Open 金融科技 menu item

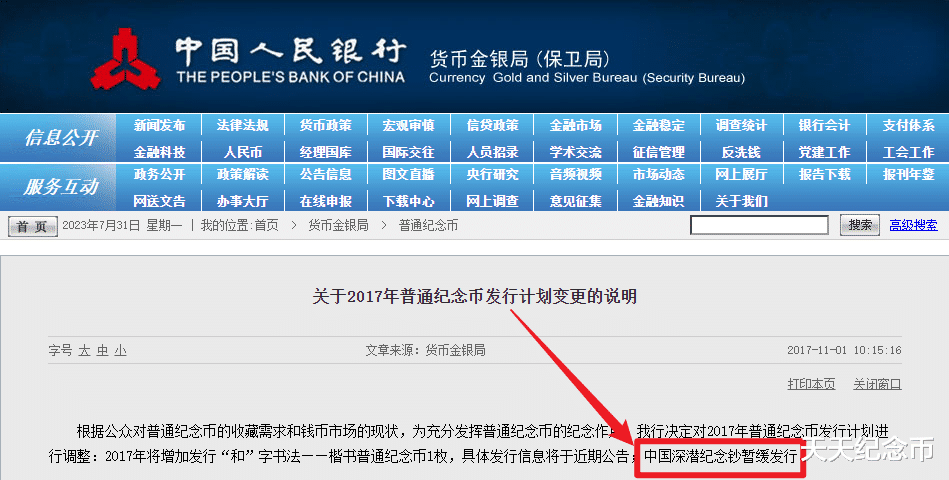pyautogui.click(x=159, y=152)
